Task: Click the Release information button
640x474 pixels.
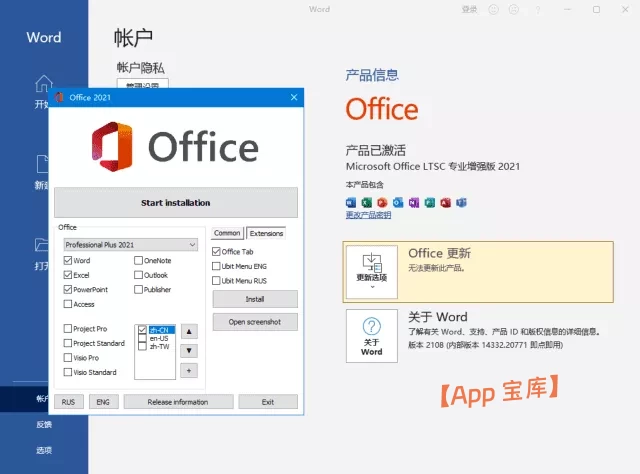Action: pos(177,402)
